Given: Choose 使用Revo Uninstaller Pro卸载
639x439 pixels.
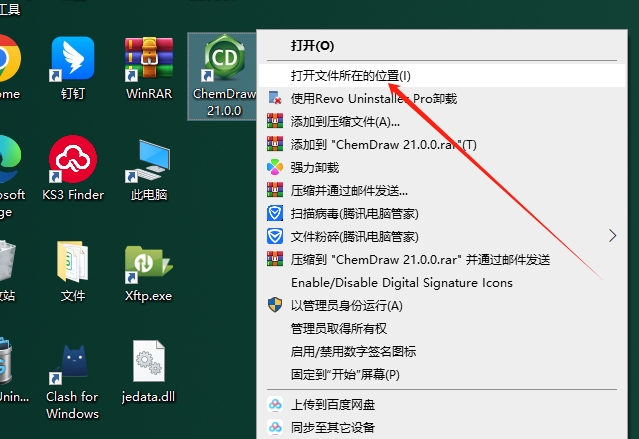Looking at the screenshot, I should [442, 99].
